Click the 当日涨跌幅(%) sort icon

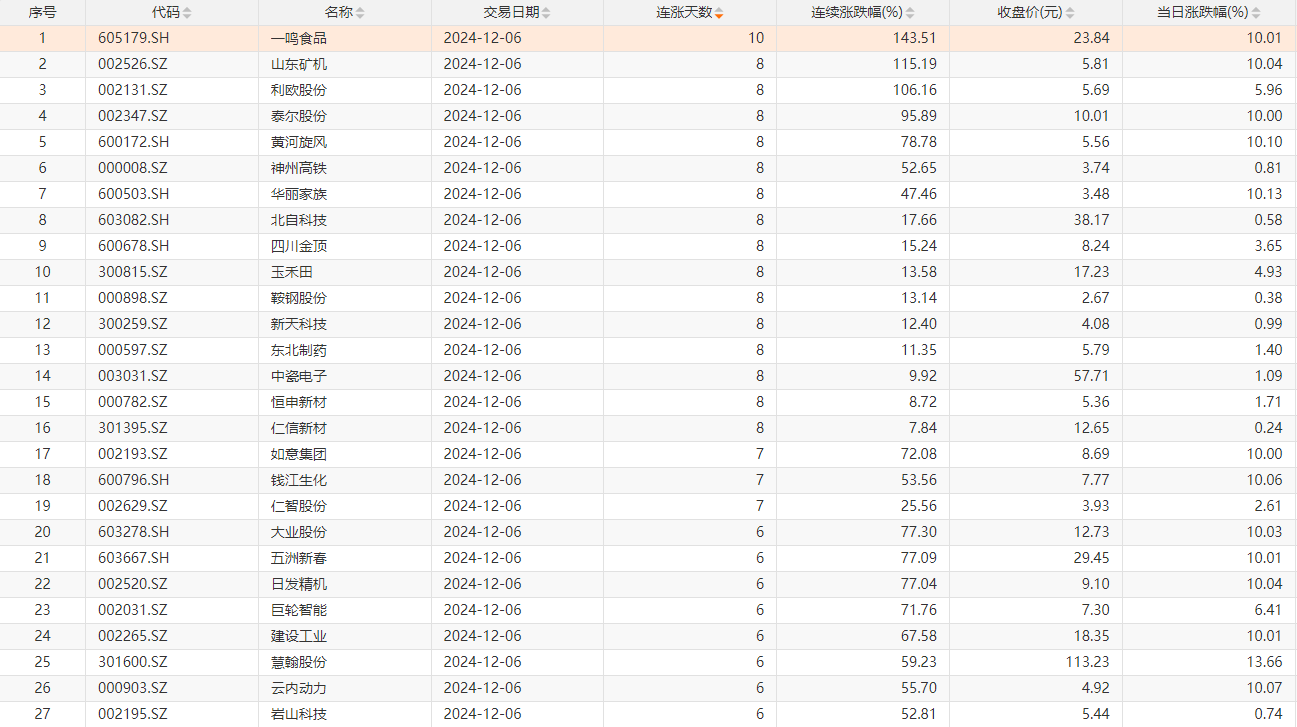click(x=1256, y=13)
